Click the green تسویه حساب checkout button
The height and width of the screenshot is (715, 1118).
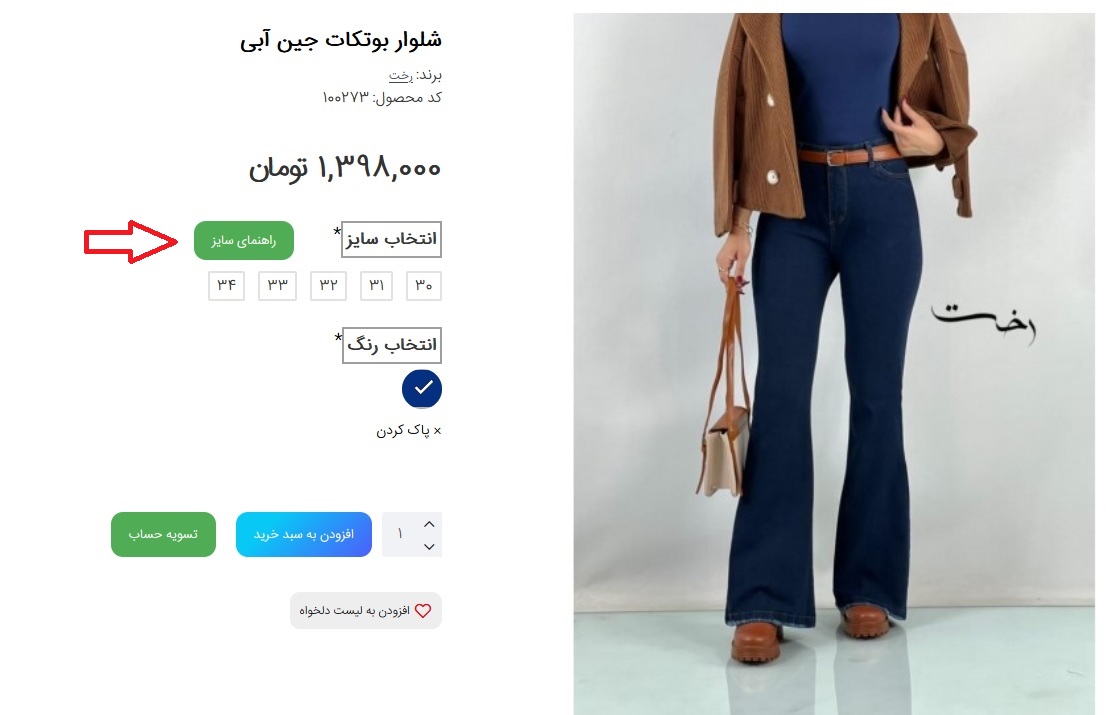[x=163, y=534]
